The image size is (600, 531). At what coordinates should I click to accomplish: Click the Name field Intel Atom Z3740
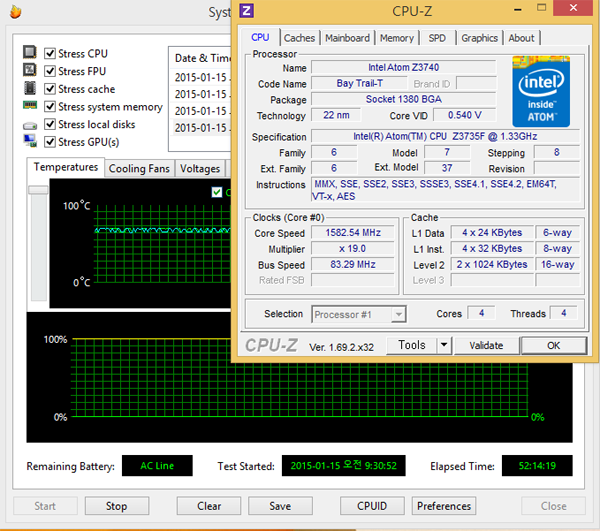(x=404, y=67)
